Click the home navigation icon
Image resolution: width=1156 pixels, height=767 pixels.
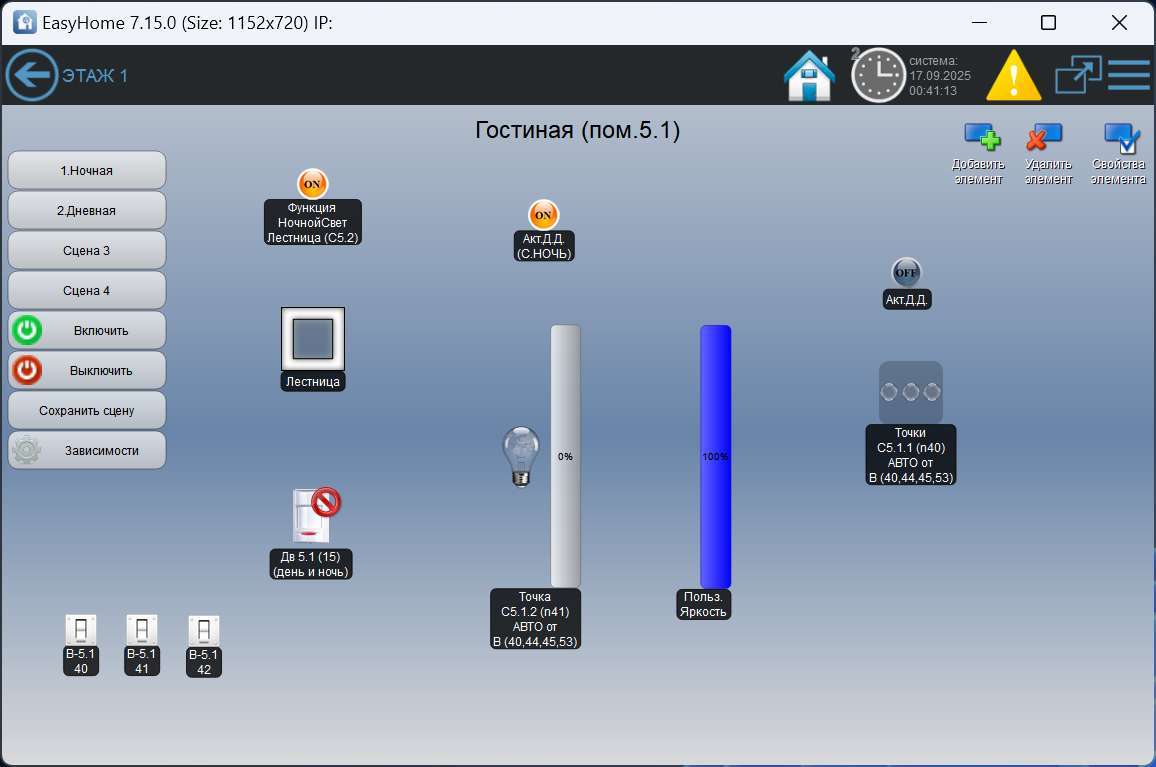811,74
